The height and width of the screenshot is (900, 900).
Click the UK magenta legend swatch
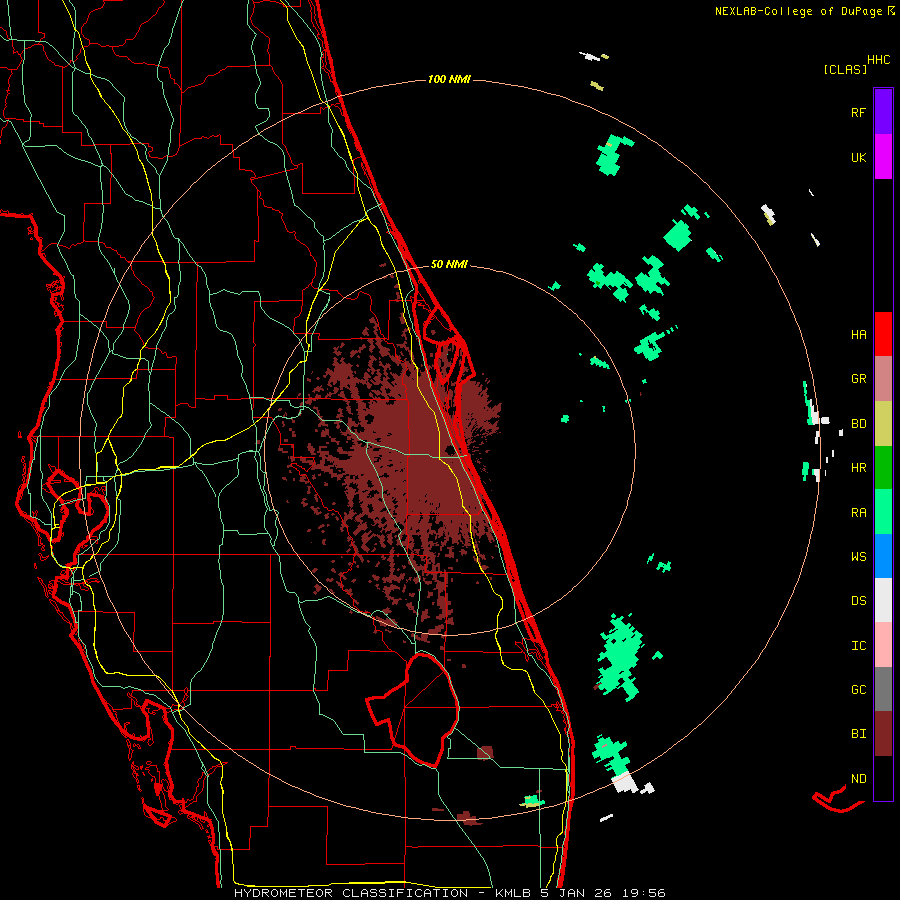[x=883, y=157]
